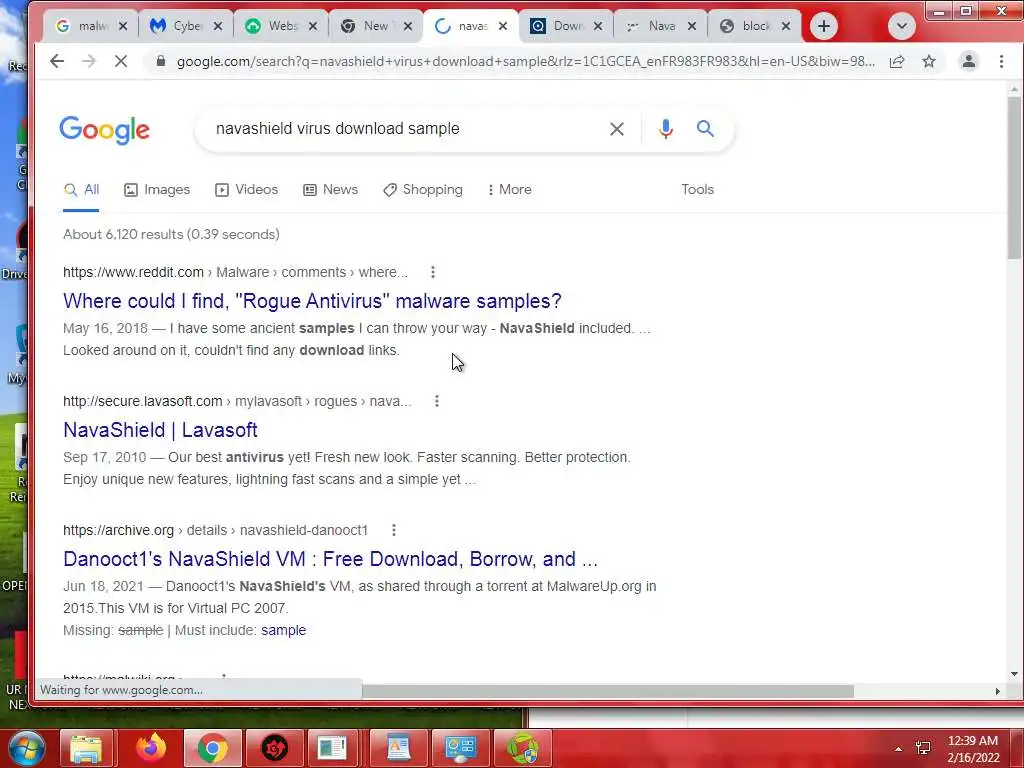Viewport: 1024px width, 768px height.
Task: Go back using the browser back arrow
Action: coord(57,61)
